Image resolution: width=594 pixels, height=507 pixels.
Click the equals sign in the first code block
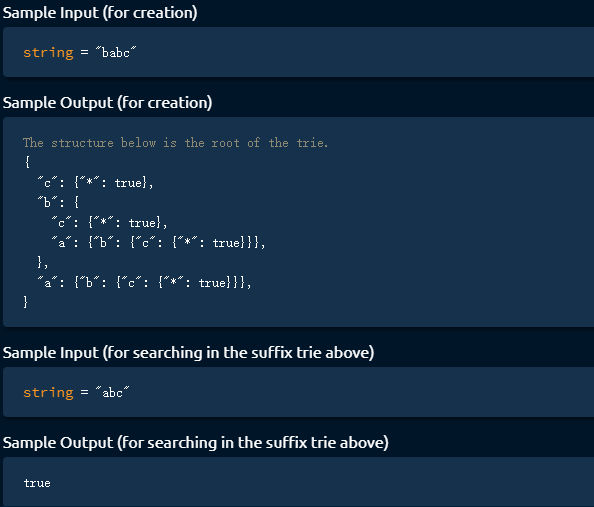pos(84,52)
